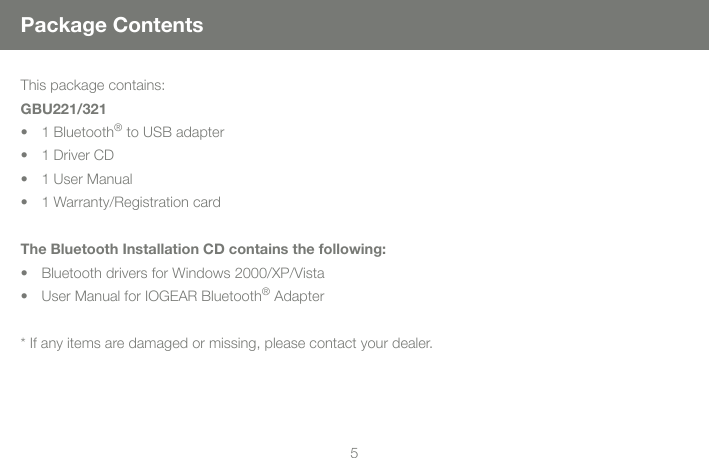Click the bullet before "1 User Manual"
This screenshot has width=709, height=458.
[x=24, y=180]
